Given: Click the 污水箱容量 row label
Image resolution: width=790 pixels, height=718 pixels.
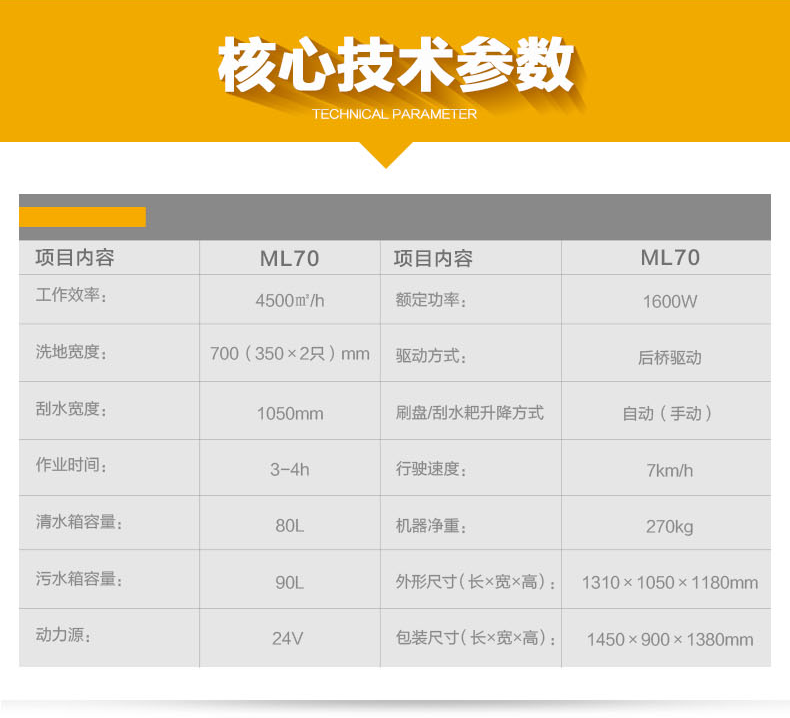Looking at the screenshot, I should pyautogui.click(x=78, y=579).
